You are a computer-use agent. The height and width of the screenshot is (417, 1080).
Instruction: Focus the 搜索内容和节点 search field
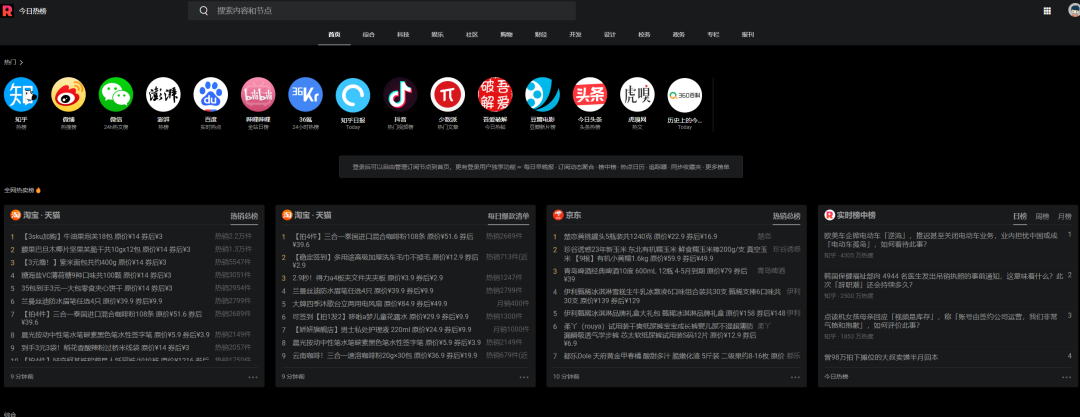point(382,10)
